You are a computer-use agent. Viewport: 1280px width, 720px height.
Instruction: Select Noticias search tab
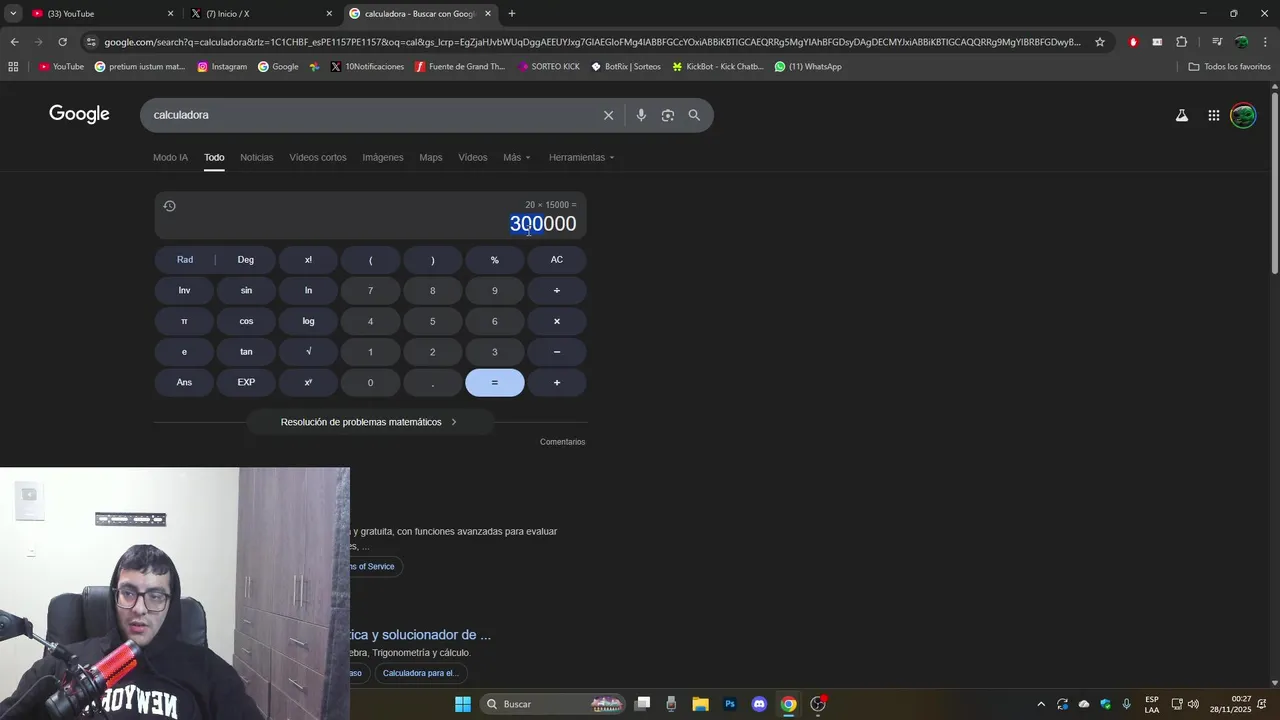point(256,157)
